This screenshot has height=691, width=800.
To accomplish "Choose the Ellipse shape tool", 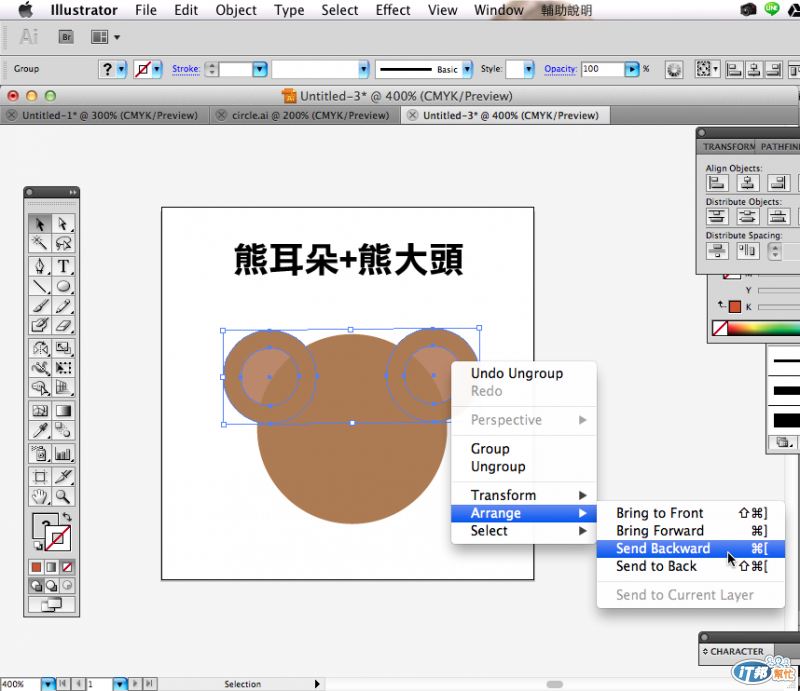I will [x=63, y=286].
